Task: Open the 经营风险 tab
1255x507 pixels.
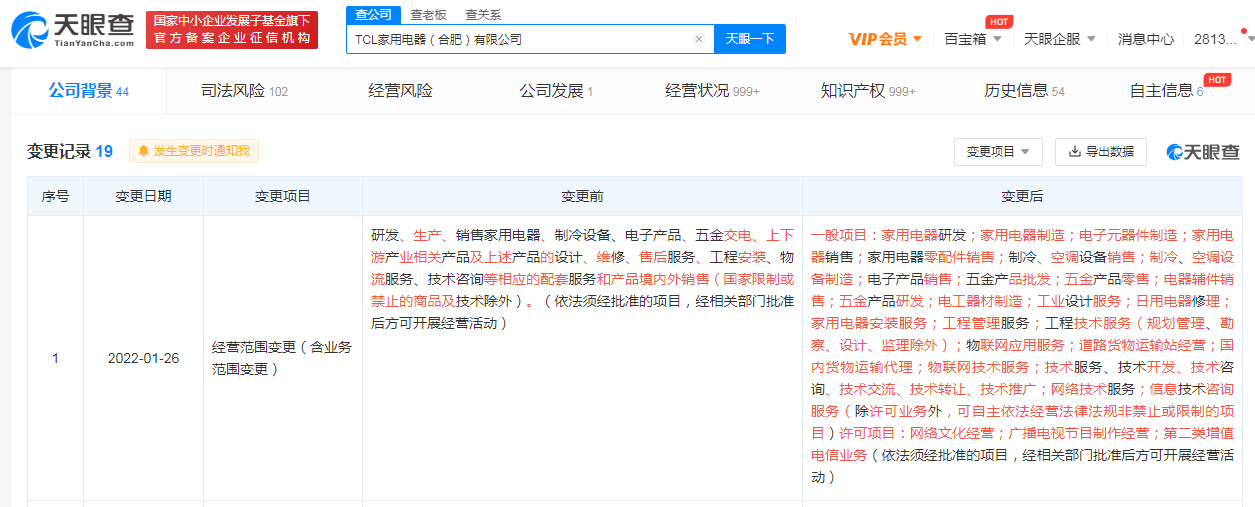Action: [x=400, y=91]
